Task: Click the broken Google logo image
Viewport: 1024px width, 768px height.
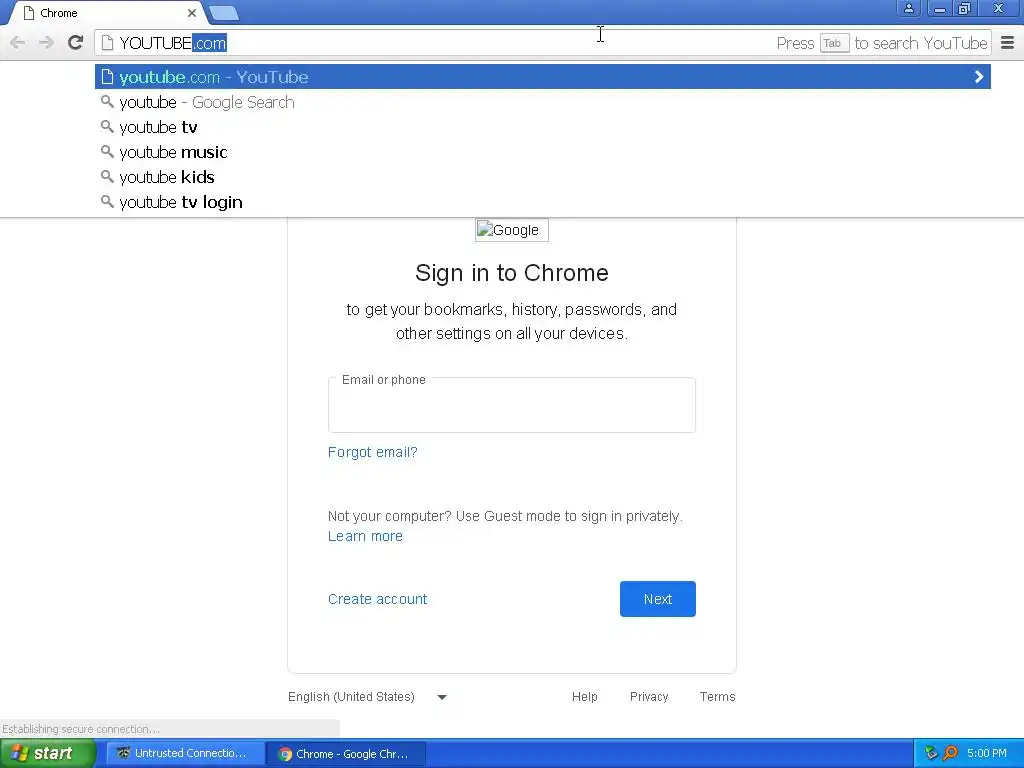Action: (512, 230)
